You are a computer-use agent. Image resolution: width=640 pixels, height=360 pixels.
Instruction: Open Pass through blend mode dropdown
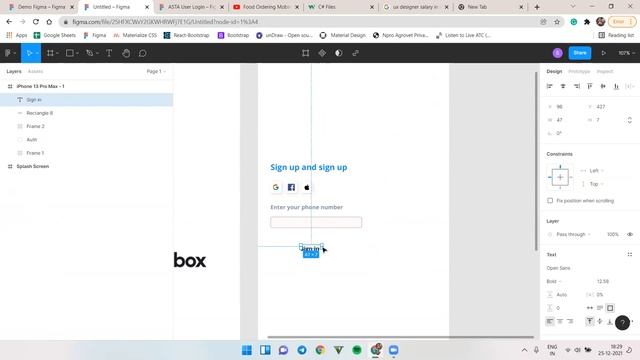pyautogui.click(x=573, y=234)
